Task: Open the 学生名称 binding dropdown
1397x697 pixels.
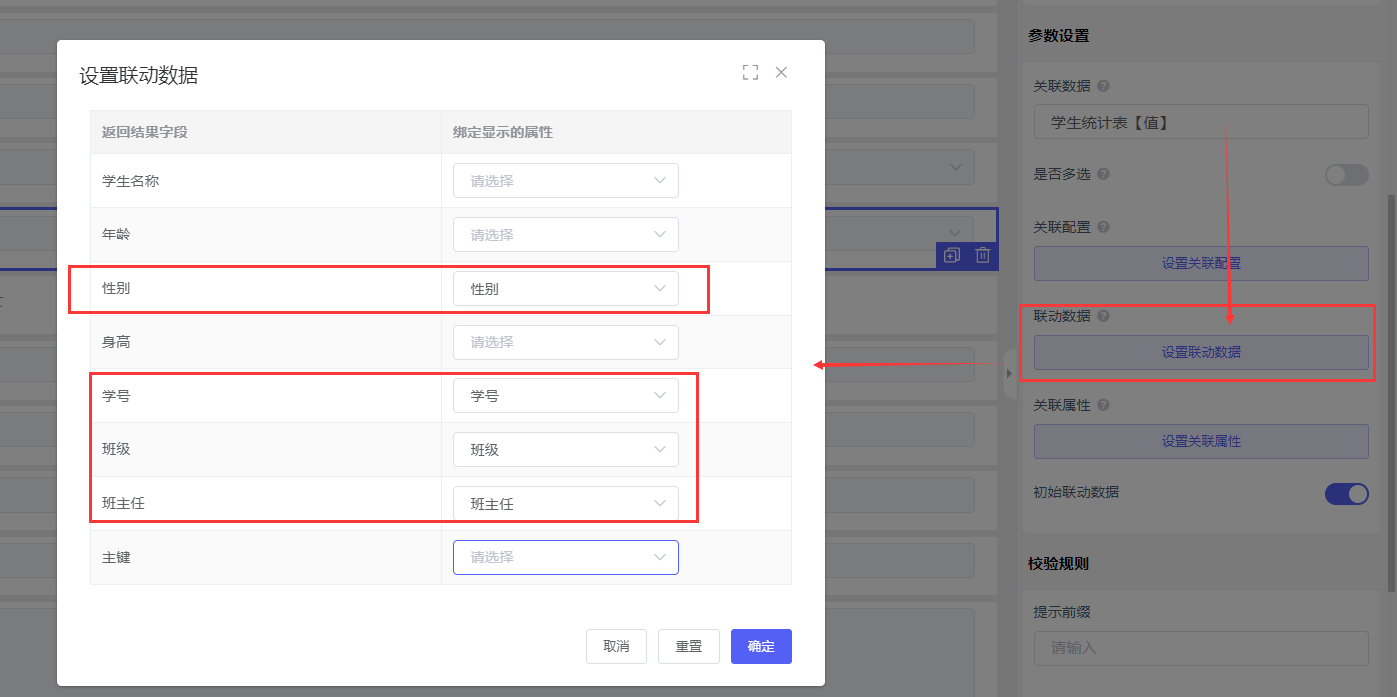Action: (565, 181)
